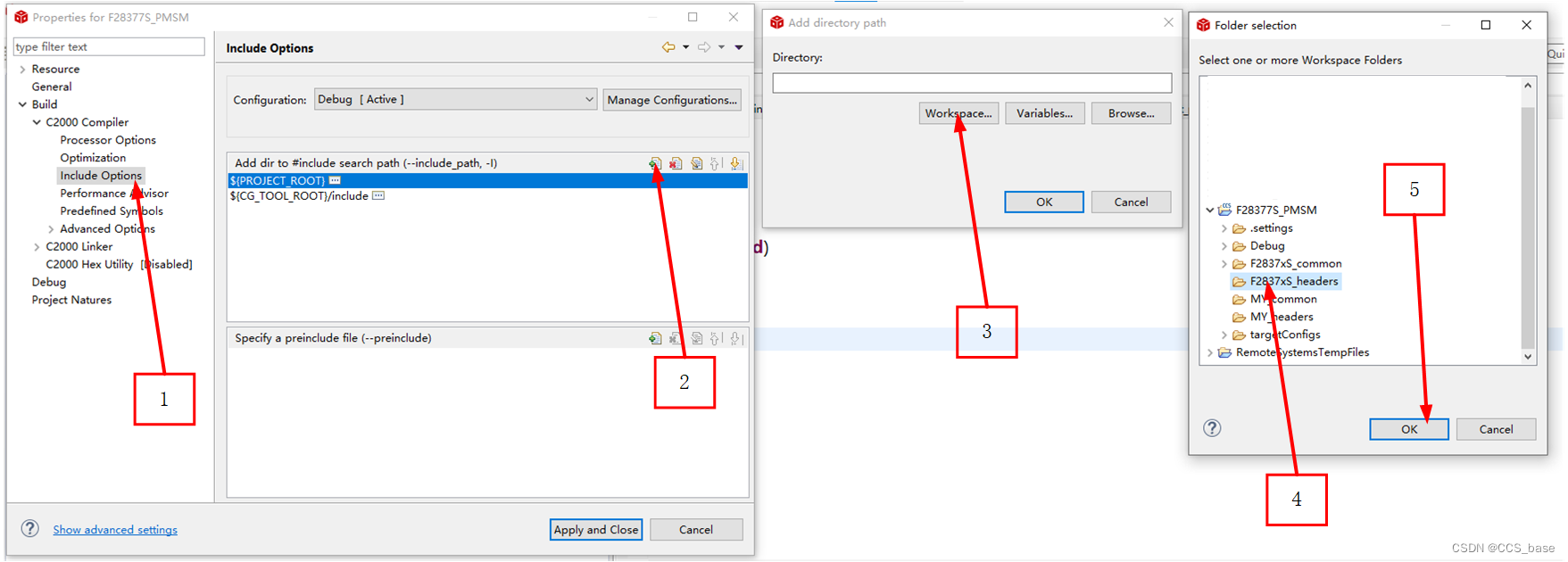Open forward-history dropdown arrow
The image size is (1568, 562).
pyautogui.click(x=721, y=47)
